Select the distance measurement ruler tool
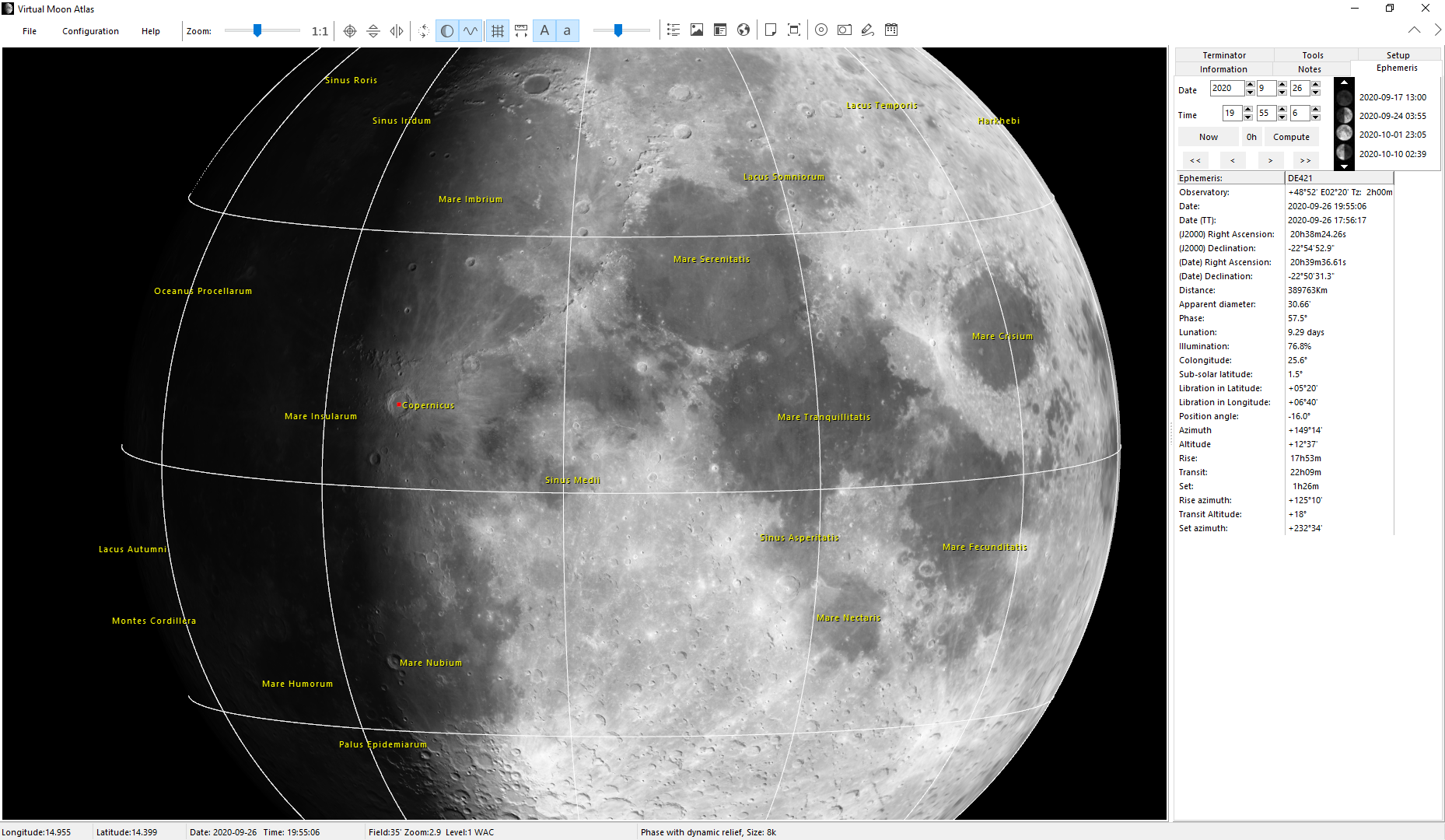Viewport: 1445px width, 840px height. pyautogui.click(x=521, y=31)
